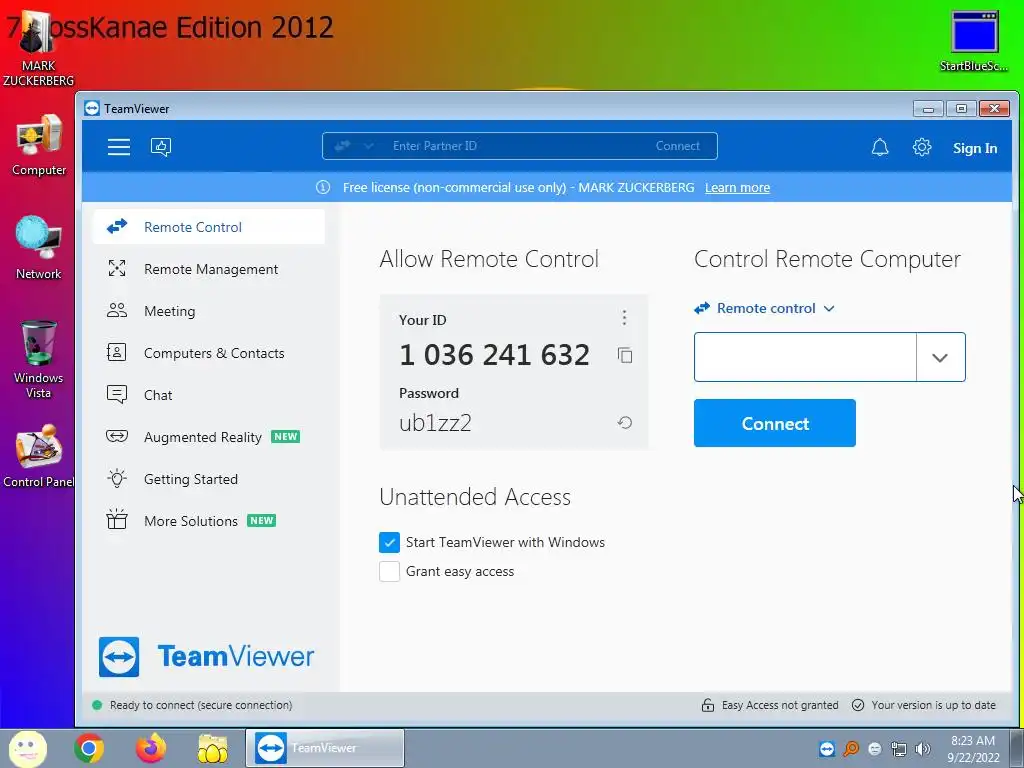Launch Chrome from the taskbar
Viewport: 1024px width, 768px height.
tap(89, 748)
